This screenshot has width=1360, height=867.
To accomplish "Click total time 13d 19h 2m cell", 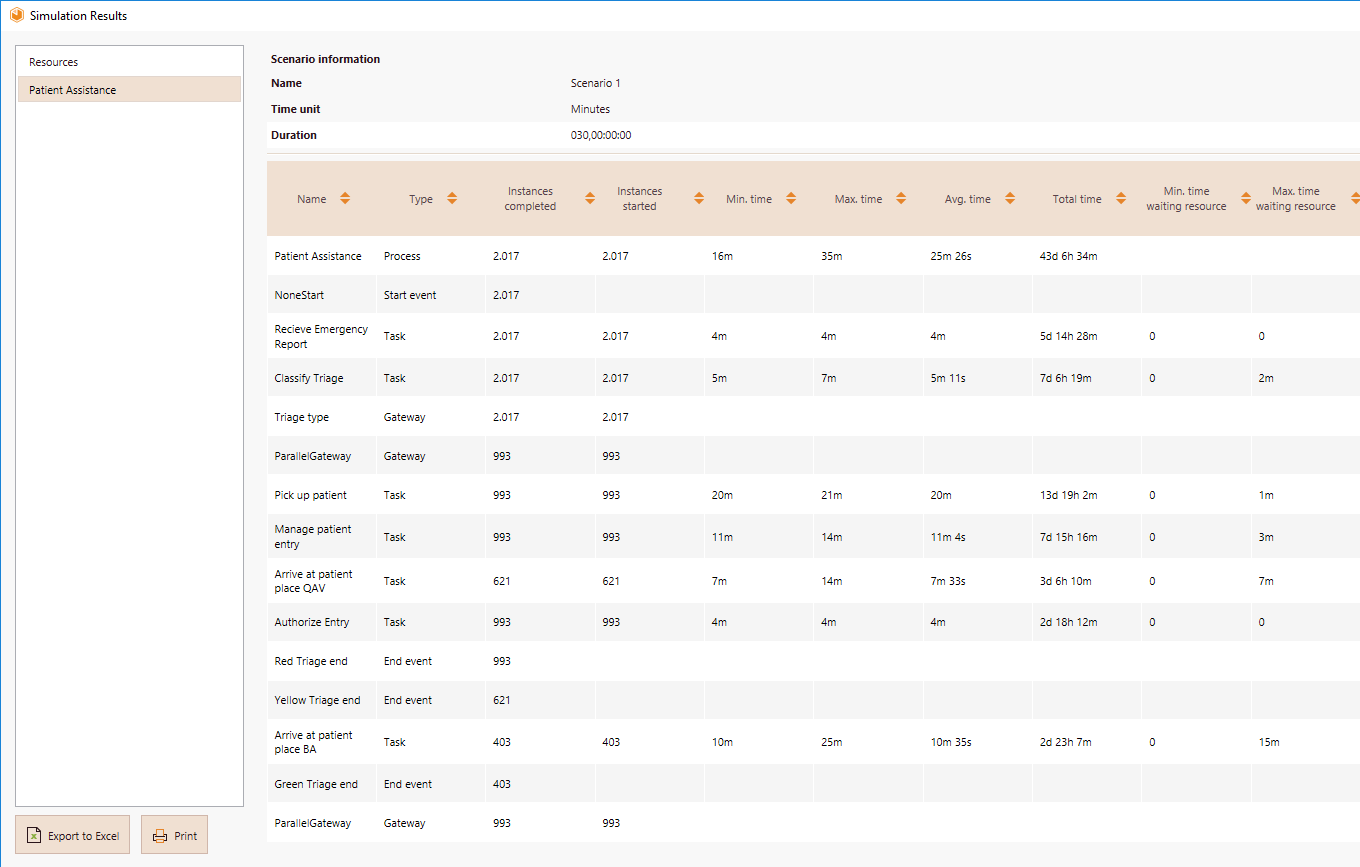I will 1068,495.
